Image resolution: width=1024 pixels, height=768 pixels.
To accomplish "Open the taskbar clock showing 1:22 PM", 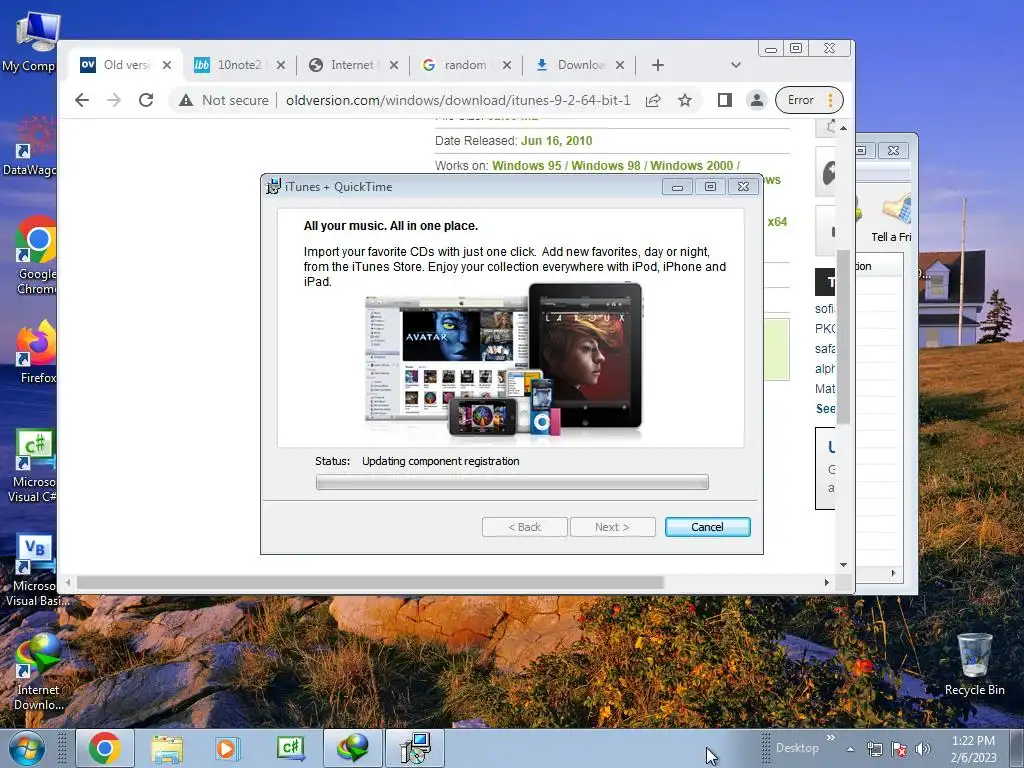I will coord(973,749).
